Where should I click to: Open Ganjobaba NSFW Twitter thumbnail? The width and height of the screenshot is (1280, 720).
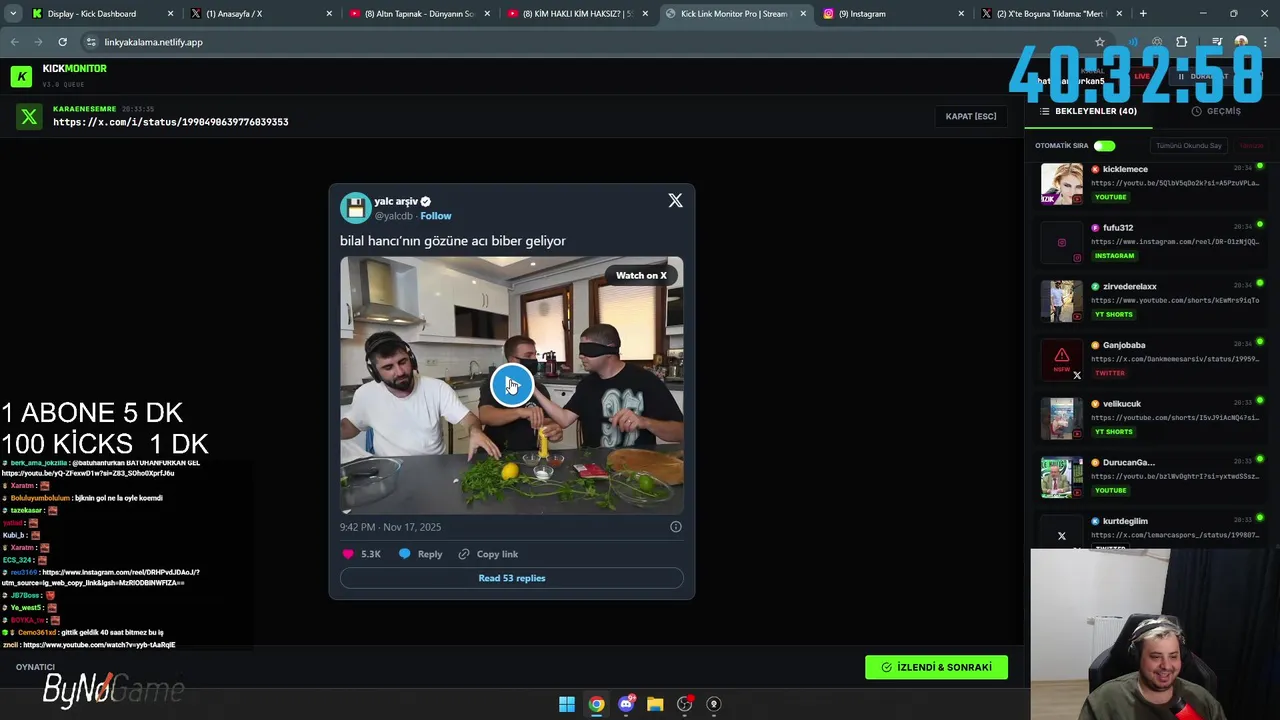point(1061,360)
